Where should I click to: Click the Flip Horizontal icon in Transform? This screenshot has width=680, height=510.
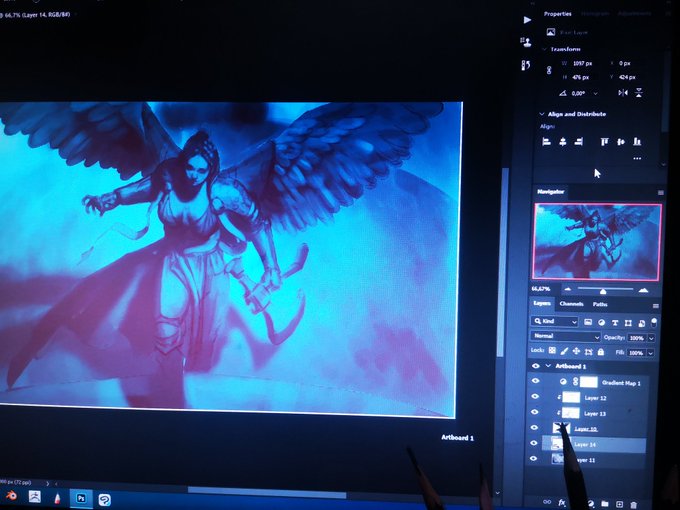[x=623, y=92]
